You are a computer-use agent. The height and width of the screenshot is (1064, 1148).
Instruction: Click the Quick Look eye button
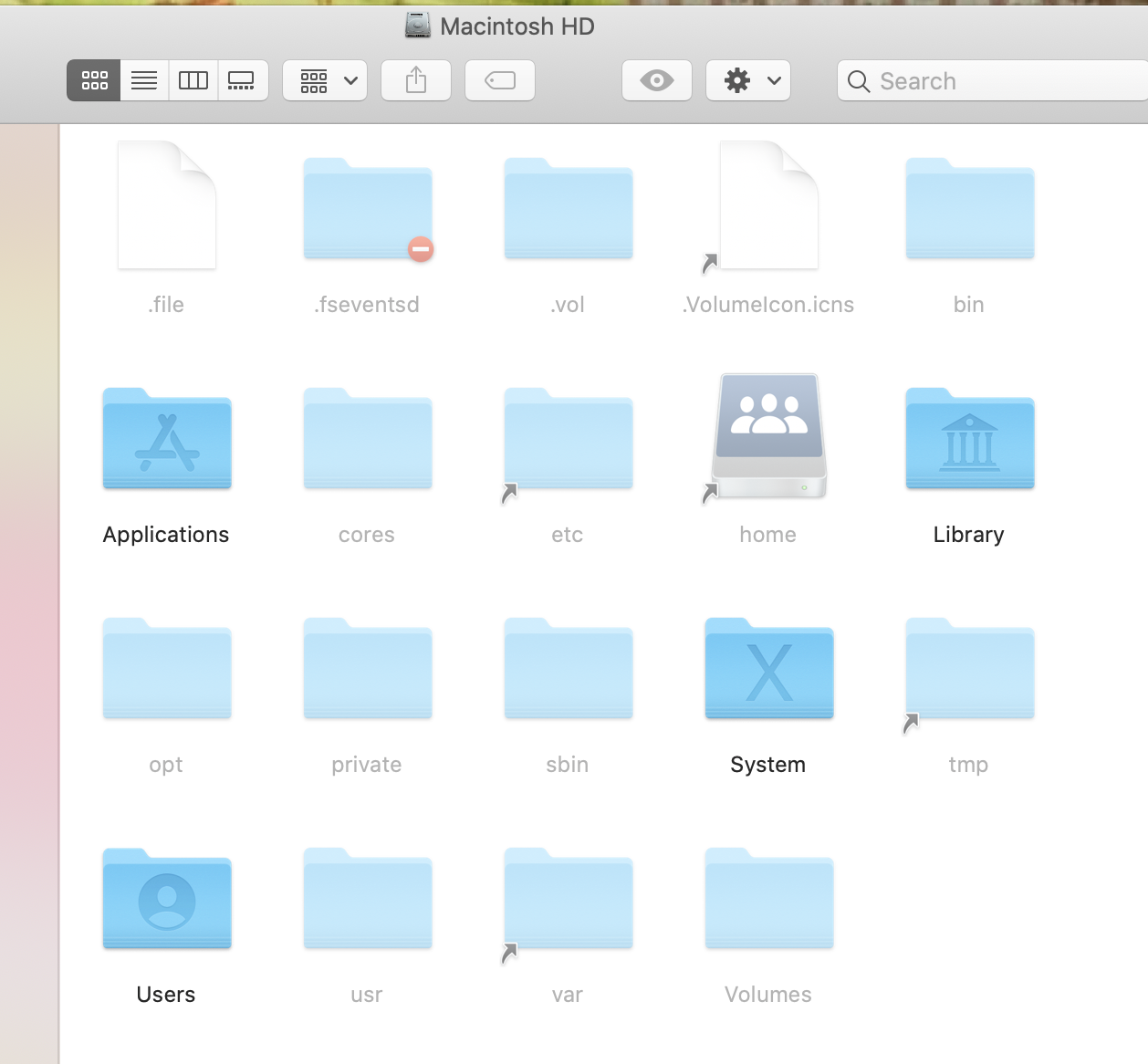click(657, 80)
